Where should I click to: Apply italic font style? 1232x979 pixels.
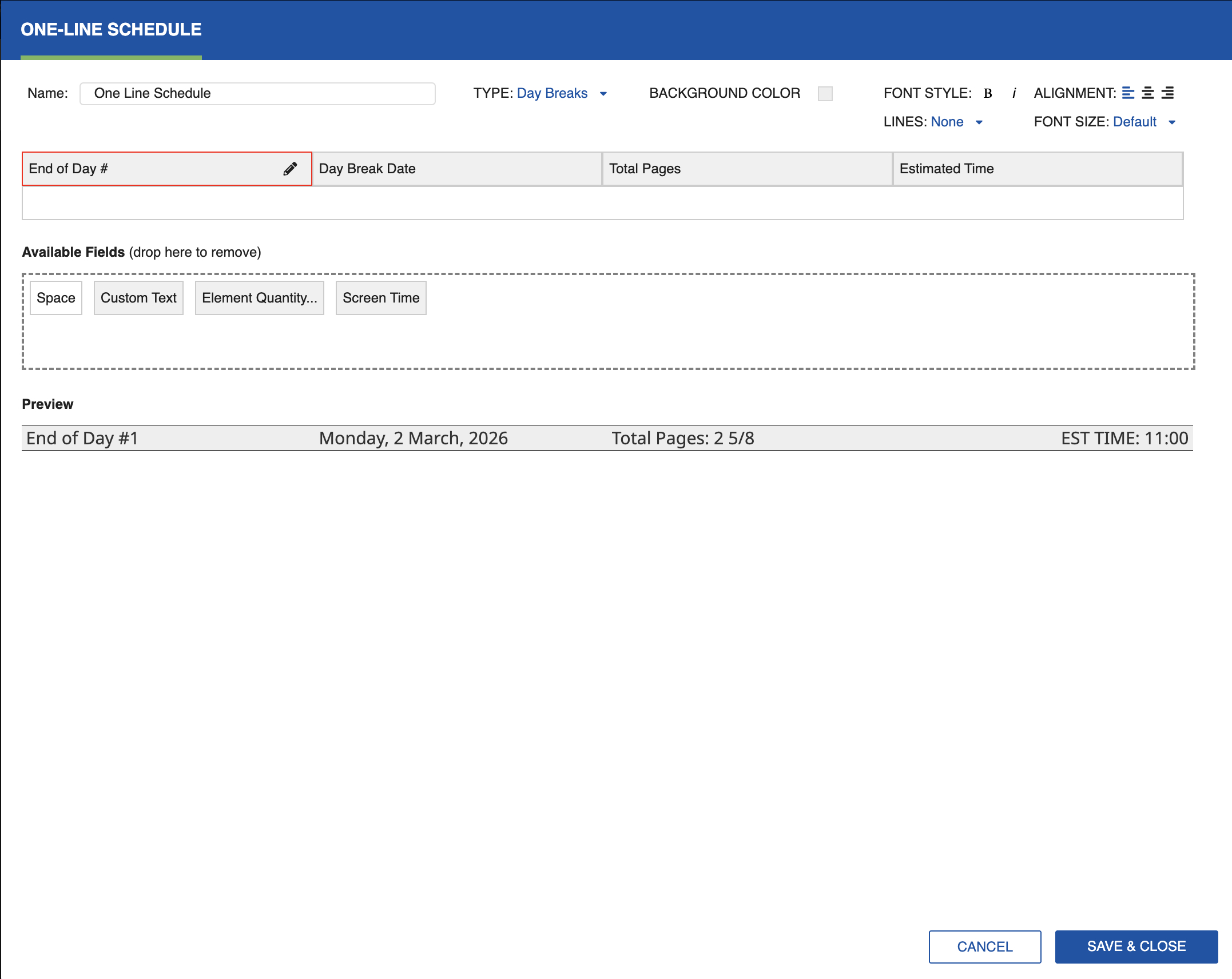point(1014,93)
